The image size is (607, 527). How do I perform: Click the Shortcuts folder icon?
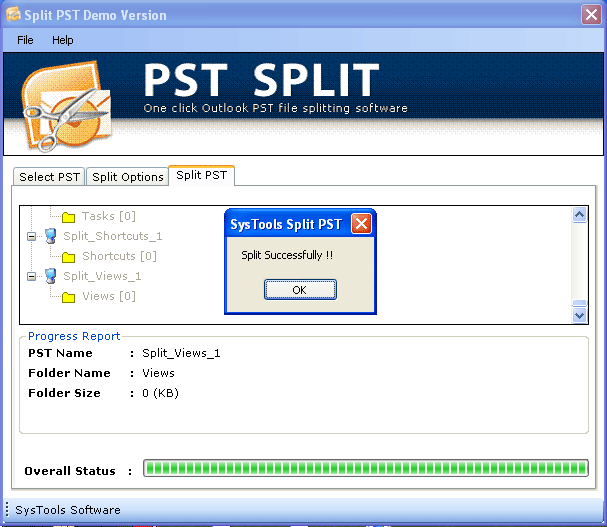(x=69, y=257)
